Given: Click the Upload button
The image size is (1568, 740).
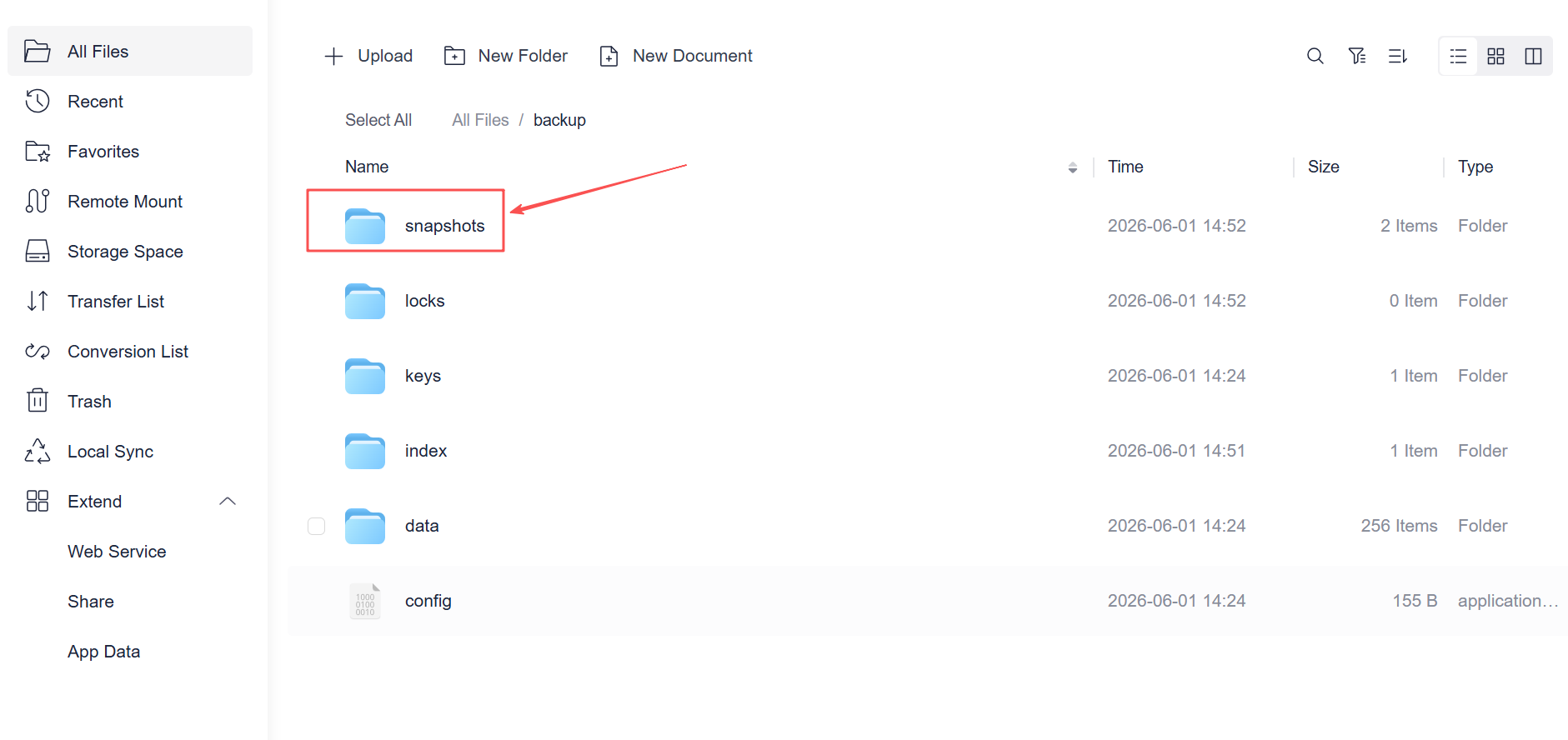Looking at the screenshot, I should [x=368, y=56].
